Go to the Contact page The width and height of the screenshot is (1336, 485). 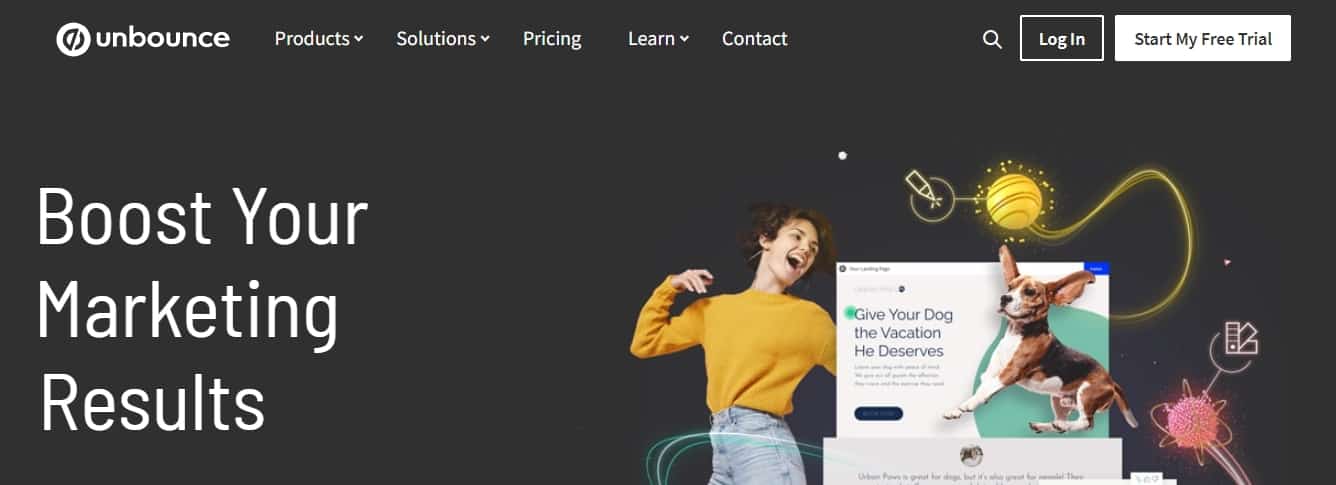coord(755,39)
